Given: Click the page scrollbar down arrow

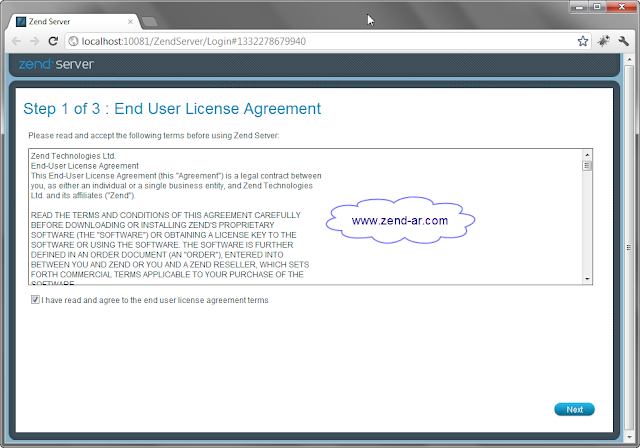Looking at the screenshot, I should click(x=629, y=437).
